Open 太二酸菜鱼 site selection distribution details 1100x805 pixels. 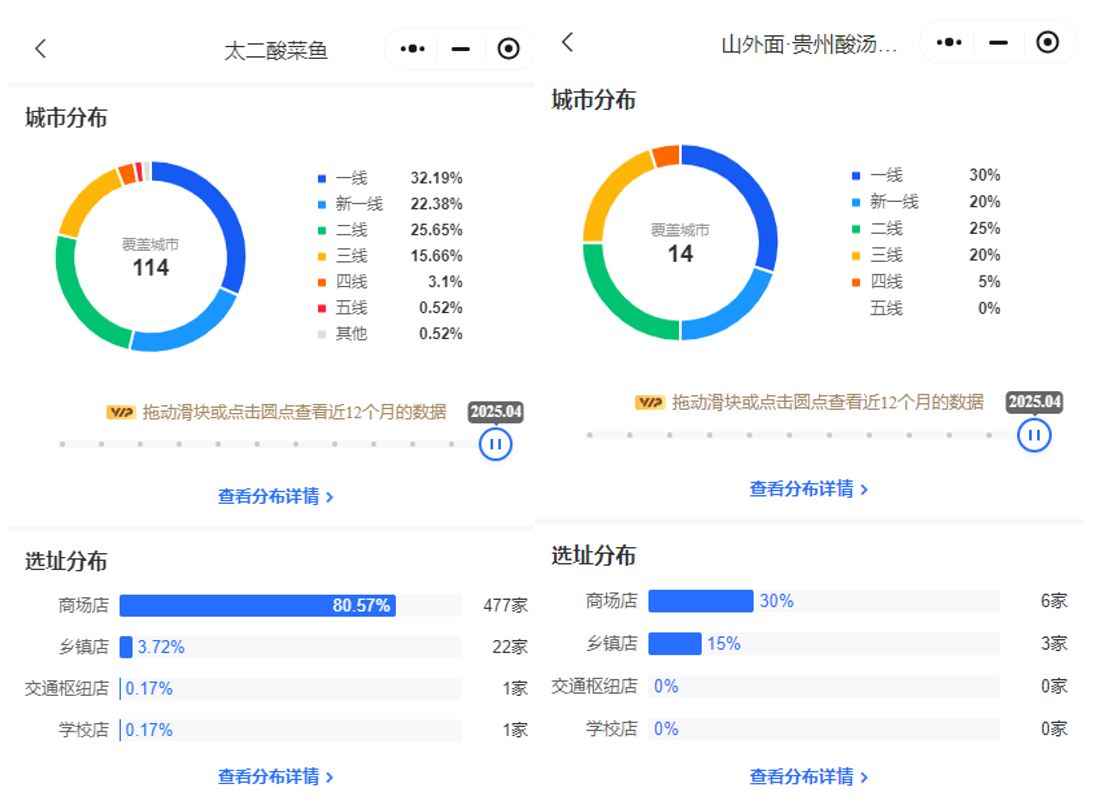tap(275, 776)
